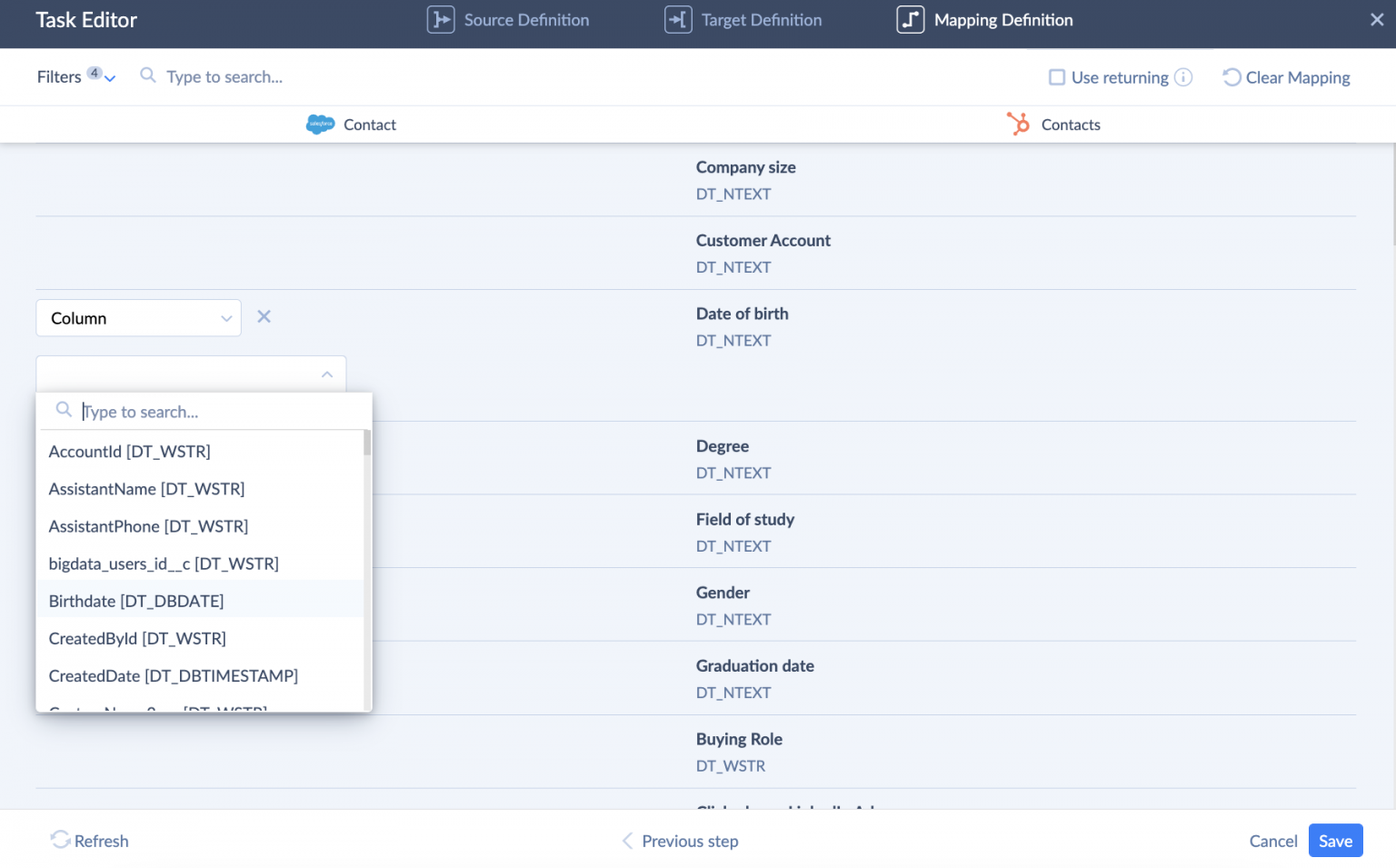Image resolution: width=1396 pixels, height=868 pixels.
Task: Click the HubSpot logo next to Contacts
Action: tap(1020, 124)
